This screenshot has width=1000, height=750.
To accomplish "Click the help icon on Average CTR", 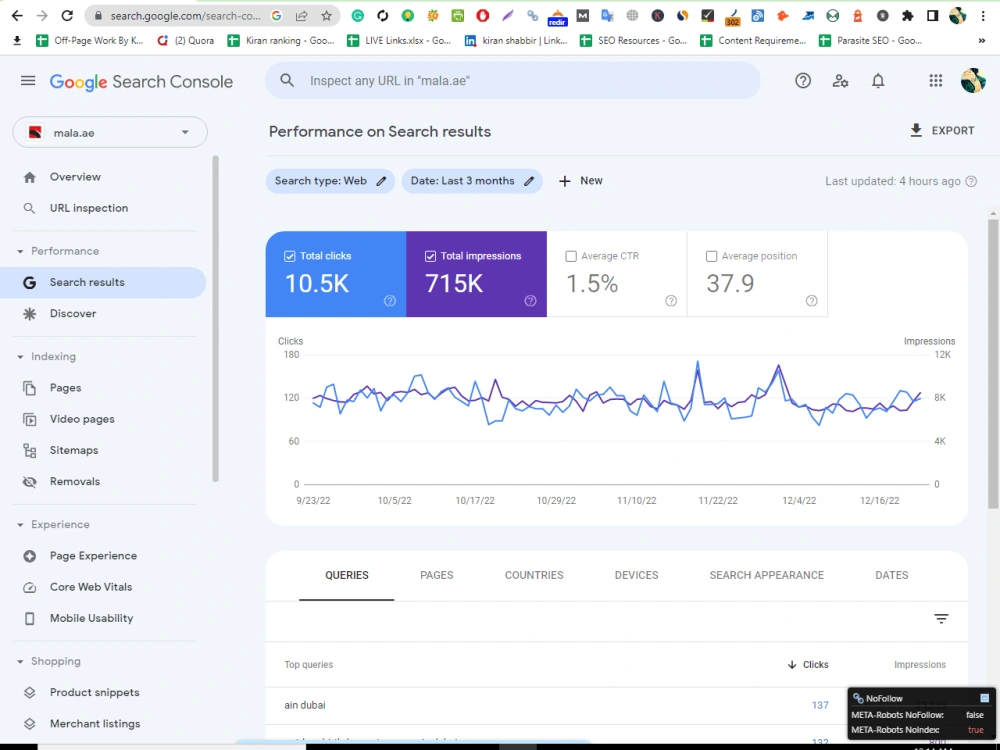I will (671, 301).
